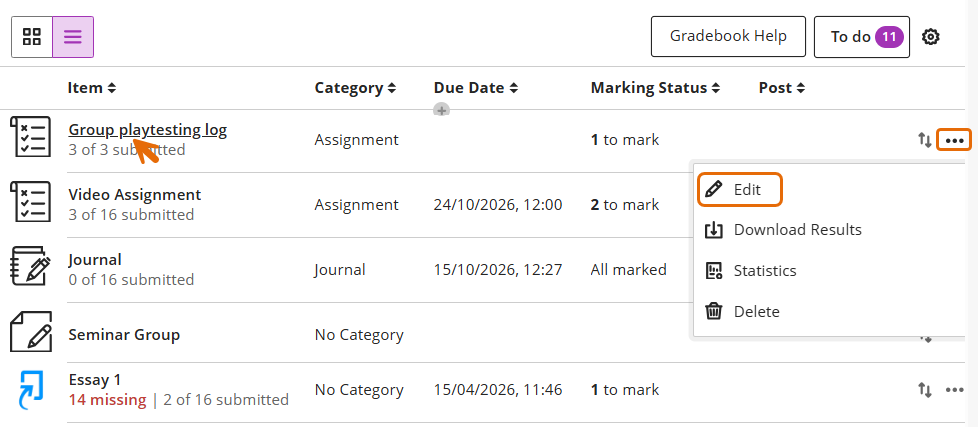Viewport: 978px width, 427px height.
Task: Click reorder arrows for Group playtesting log
Action: (924, 140)
